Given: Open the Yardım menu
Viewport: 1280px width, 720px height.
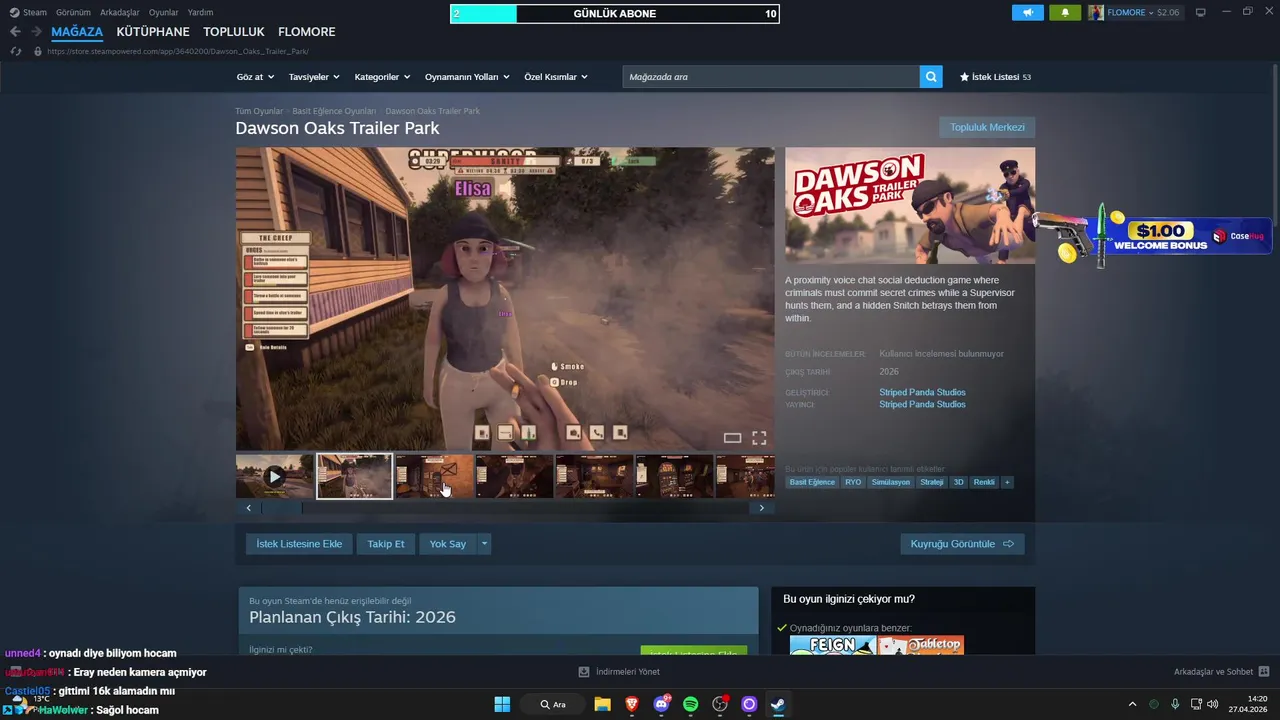Looking at the screenshot, I should 200,12.
